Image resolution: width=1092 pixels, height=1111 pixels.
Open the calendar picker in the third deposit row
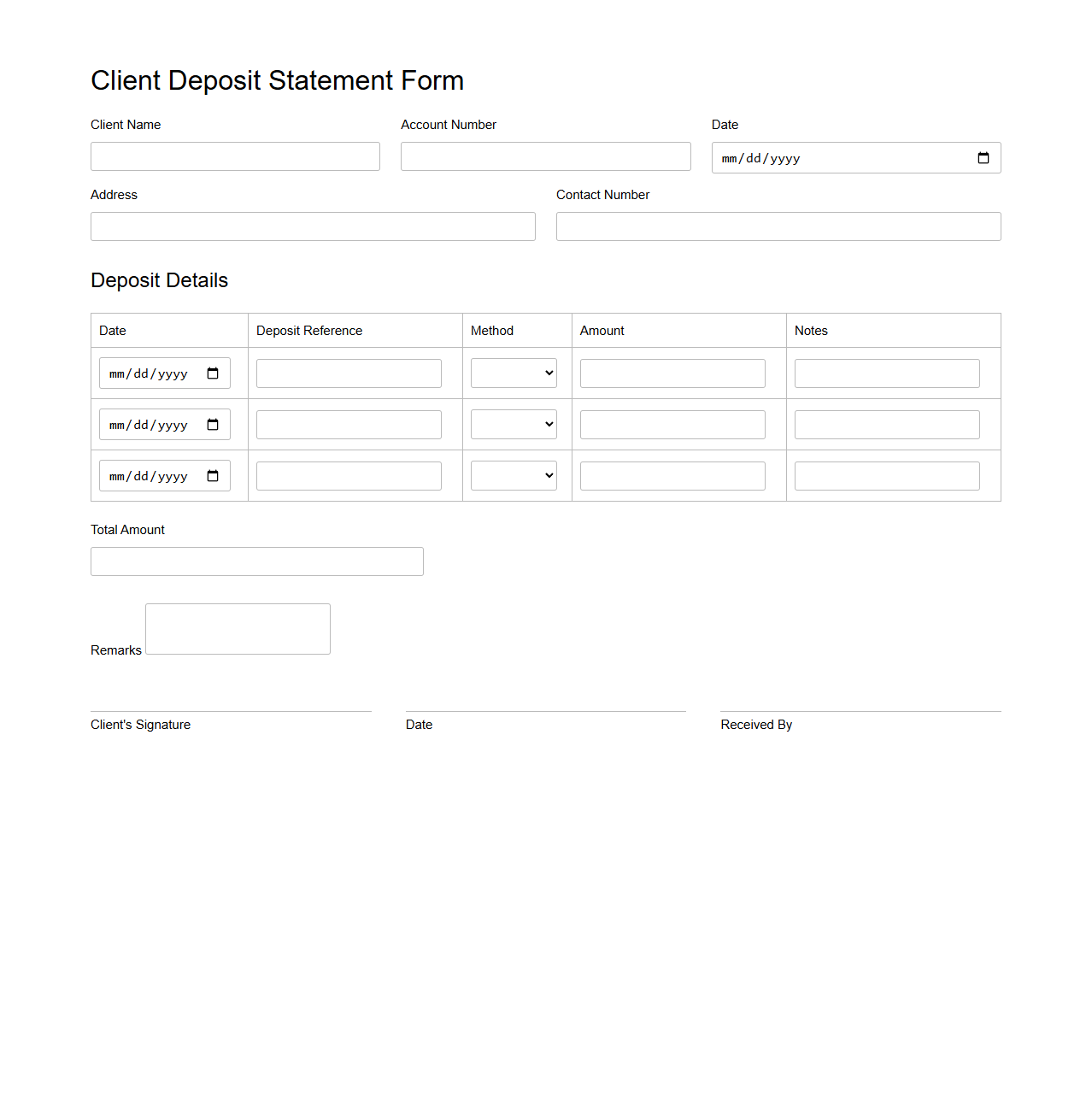212,475
